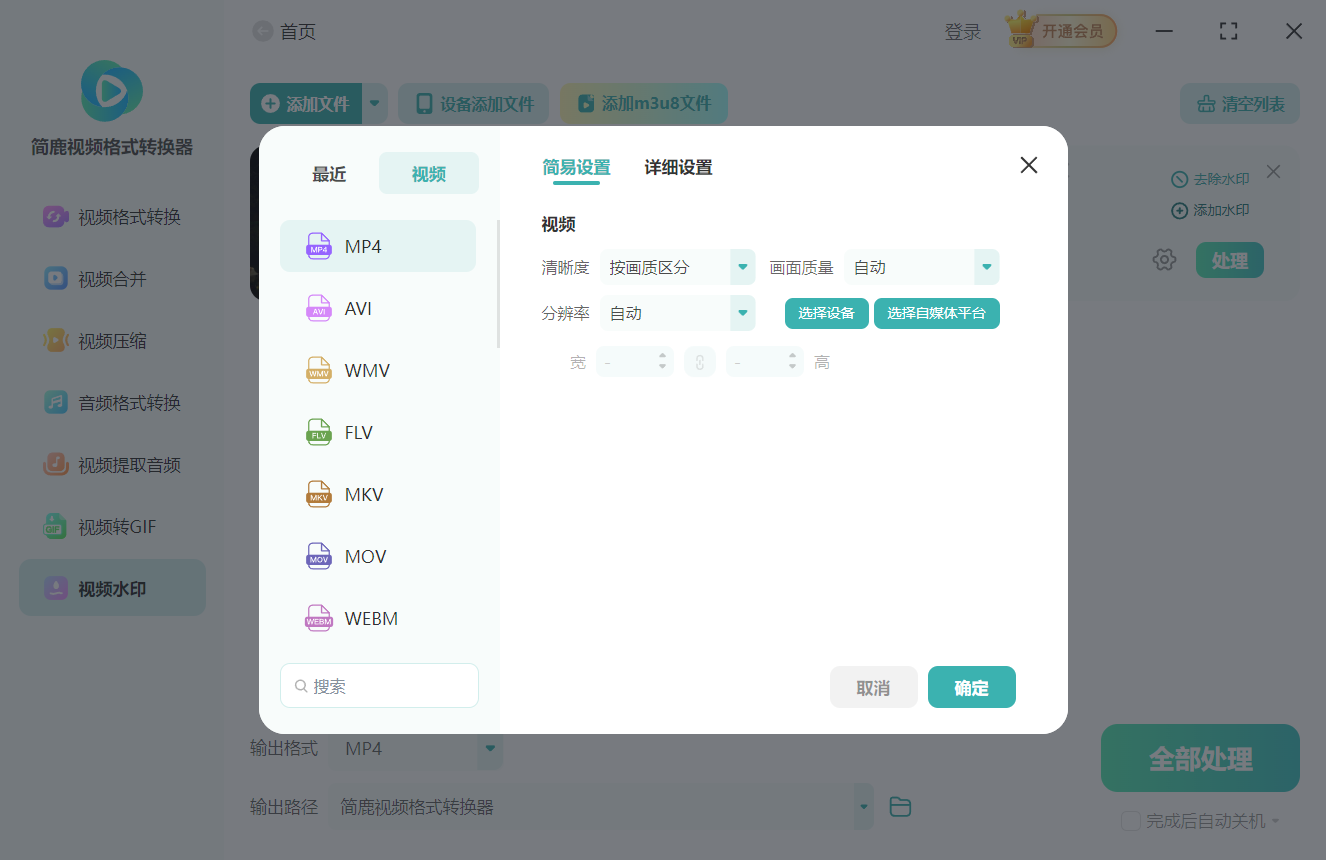The image size is (1326, 860).
Task: Select the MP4 format icon
Action: point(319,246)
